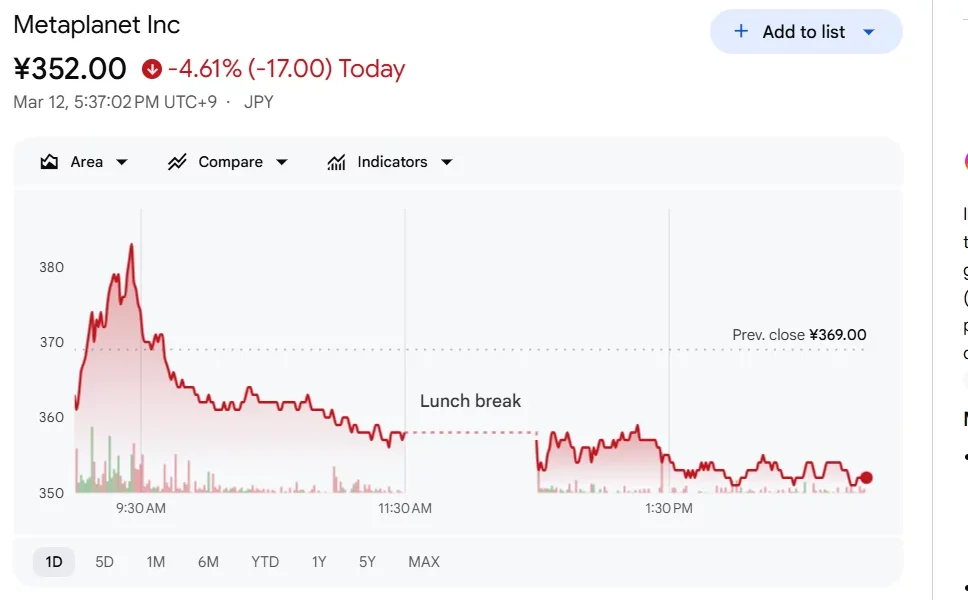This screenshot has height=600, width=968.
Task: Select the 6M time range
Action: 208,562
